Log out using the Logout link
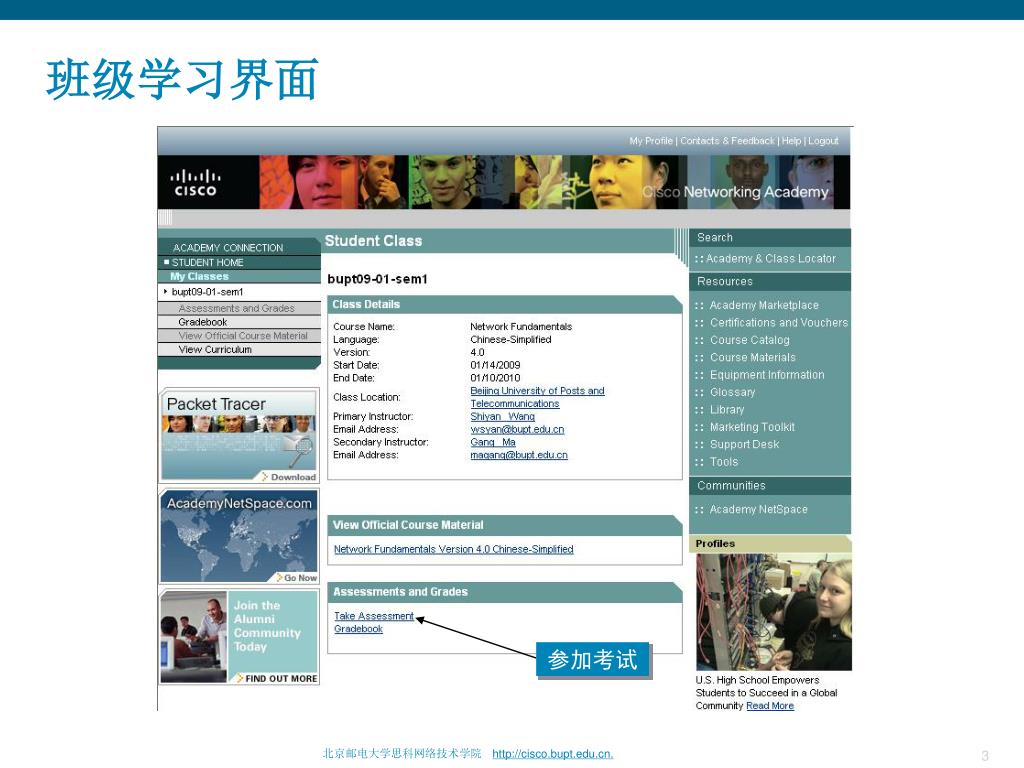 click(823, 140)
